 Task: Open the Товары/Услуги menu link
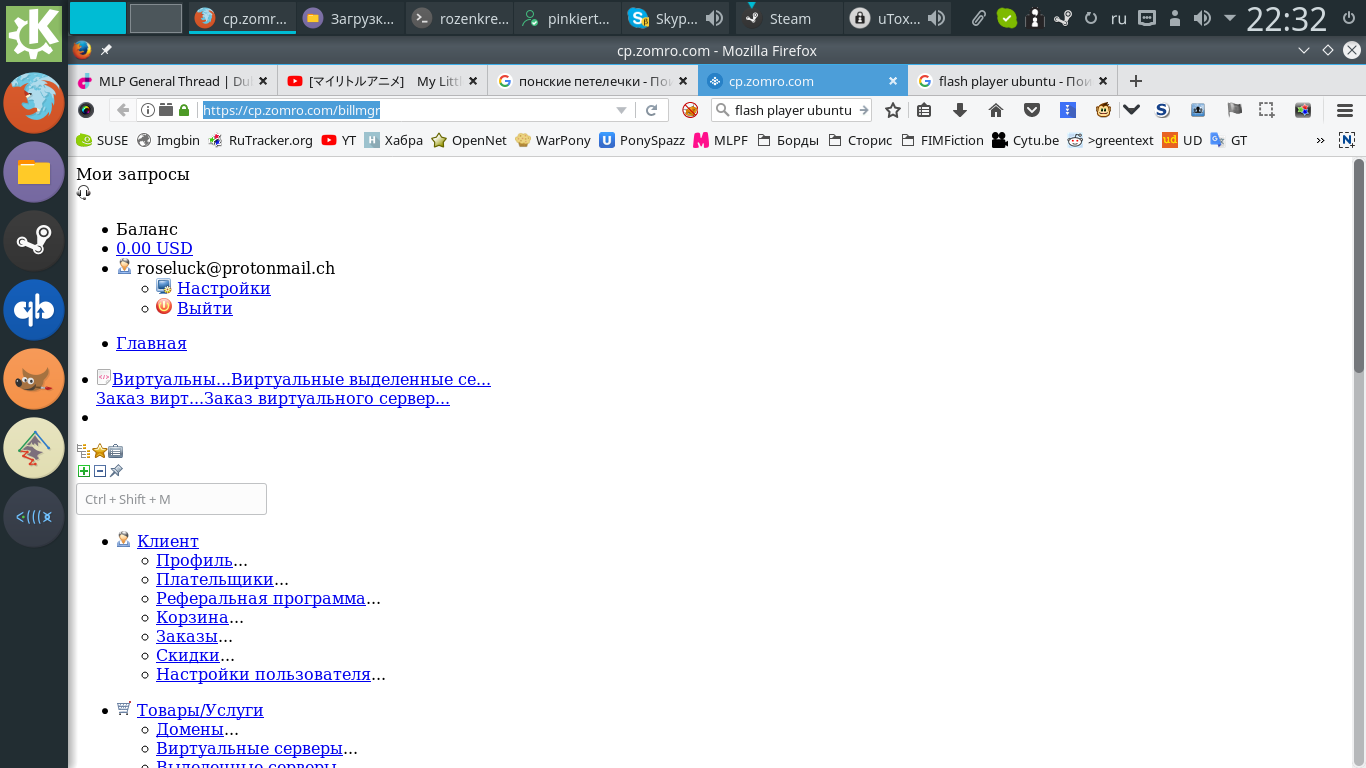click(x=200, y=710)
